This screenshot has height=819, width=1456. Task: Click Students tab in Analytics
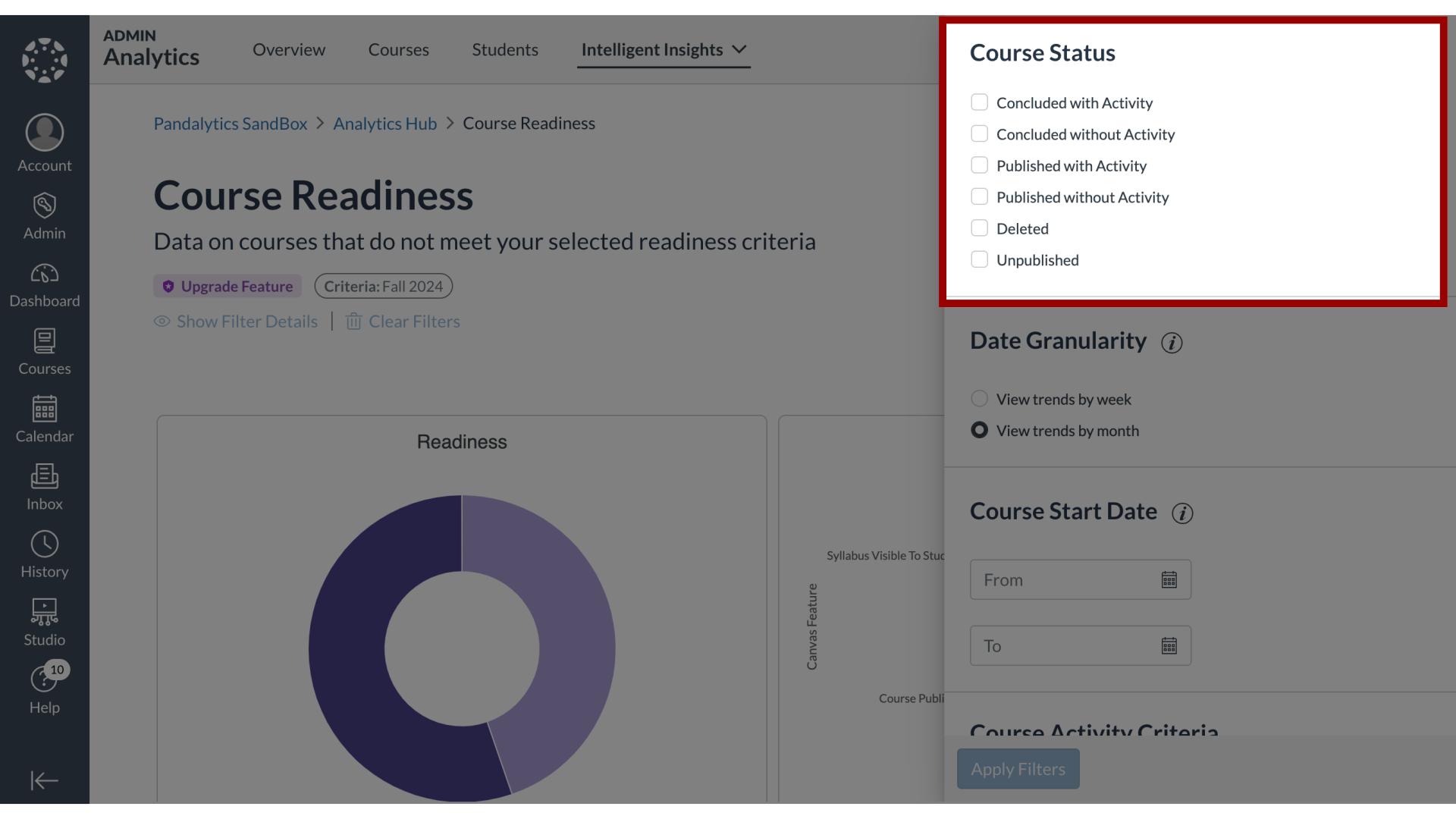[x=505, y=48]
